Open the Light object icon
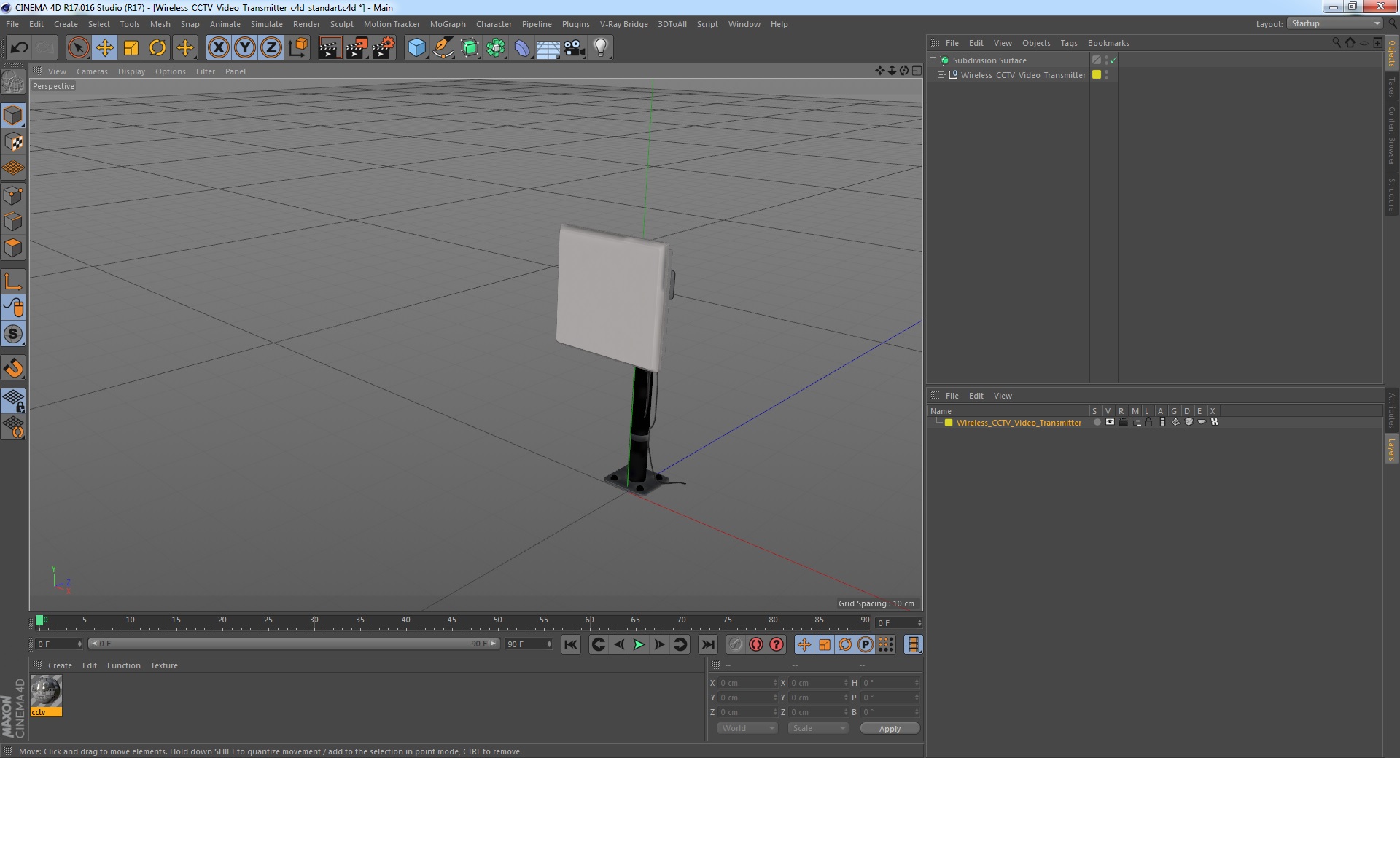This screenshot has height=844, width=1400. click(x=600, y=48)
